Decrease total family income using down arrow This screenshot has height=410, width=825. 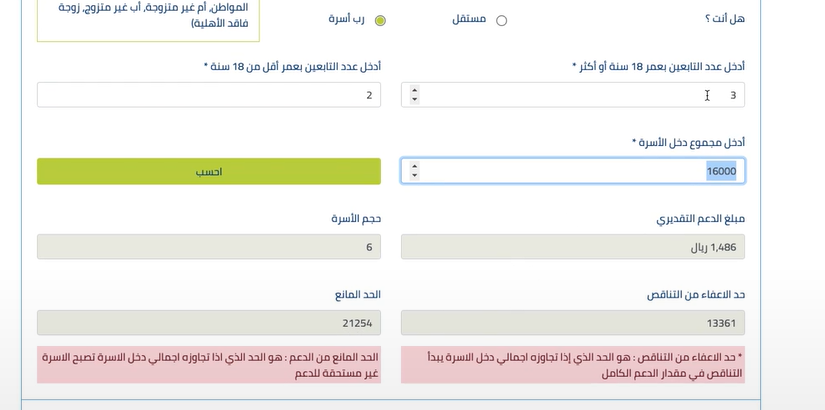tap(415, 176)
